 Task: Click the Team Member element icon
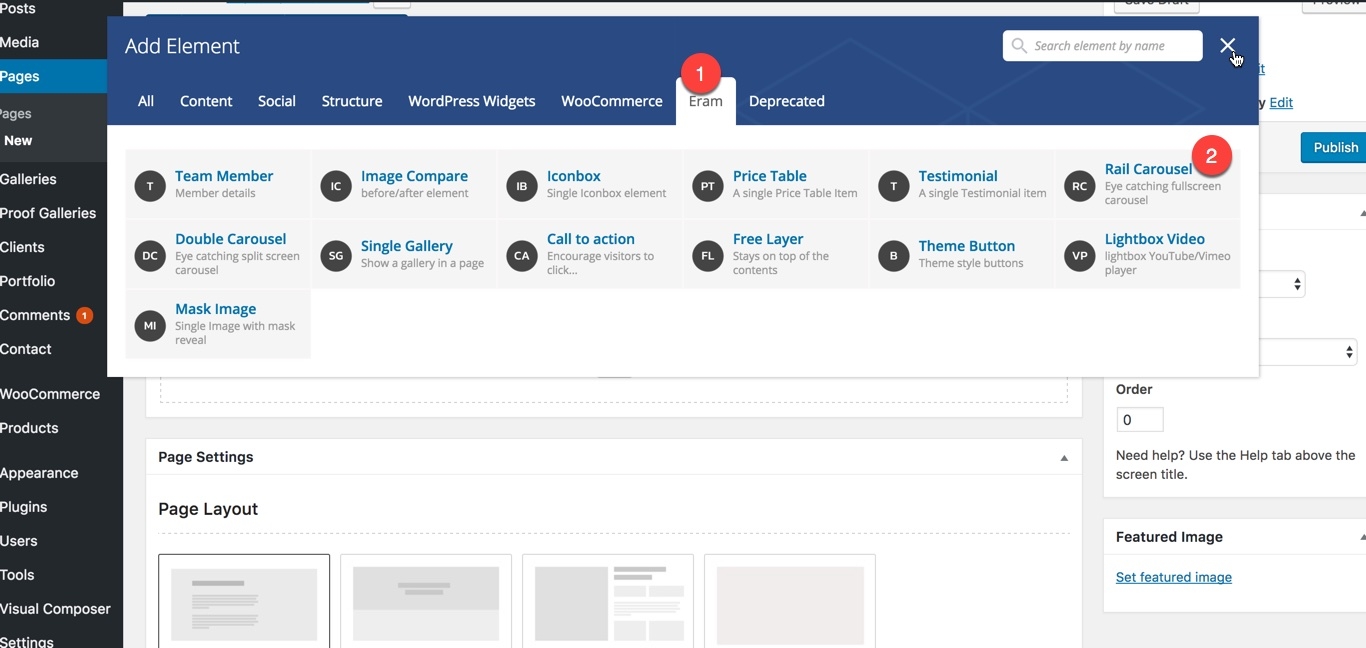[150, 186]
